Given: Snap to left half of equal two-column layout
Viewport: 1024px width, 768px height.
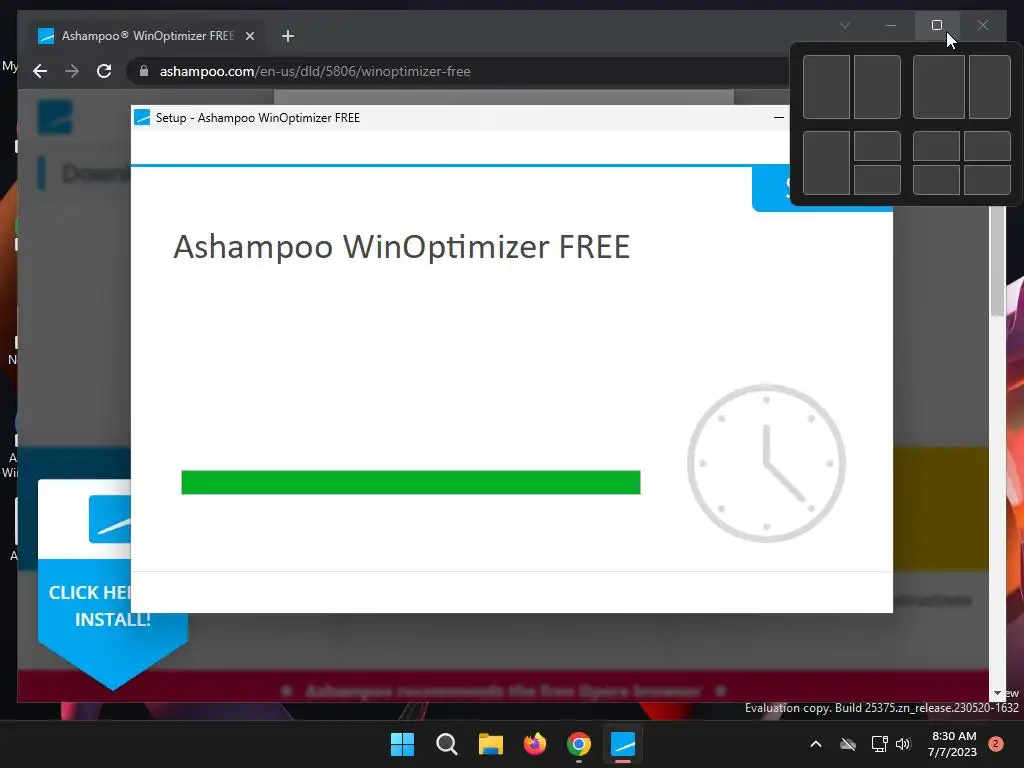Looking at the screenshot, I should pyautogui.click(x=826, y=87).
